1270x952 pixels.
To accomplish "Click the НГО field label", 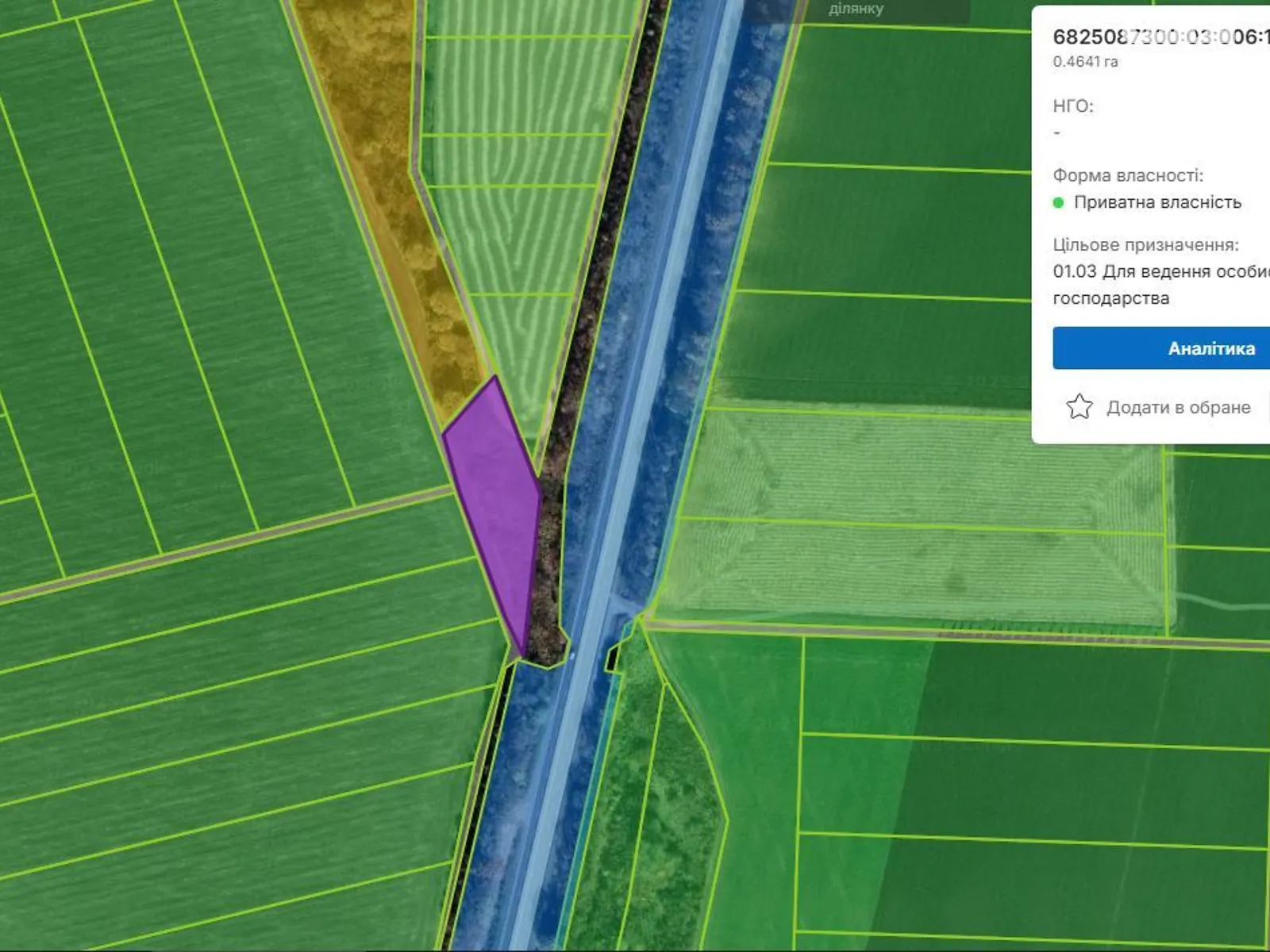I will pyautogui.click(x=1072, y=106).
